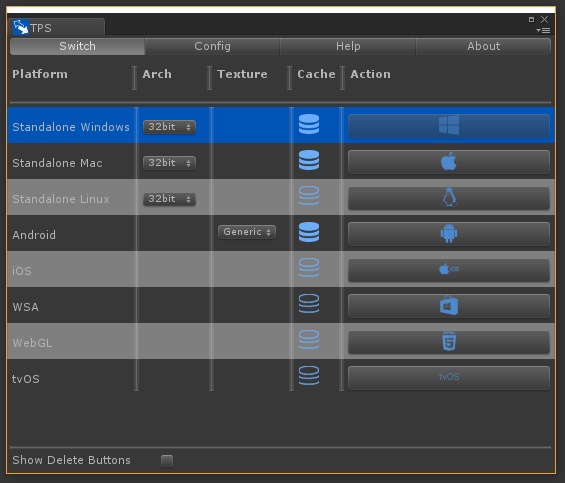Viewport: 565px width, 483px height.
Task: Click the iOS cache icon
Action: (x=309, y=268)
